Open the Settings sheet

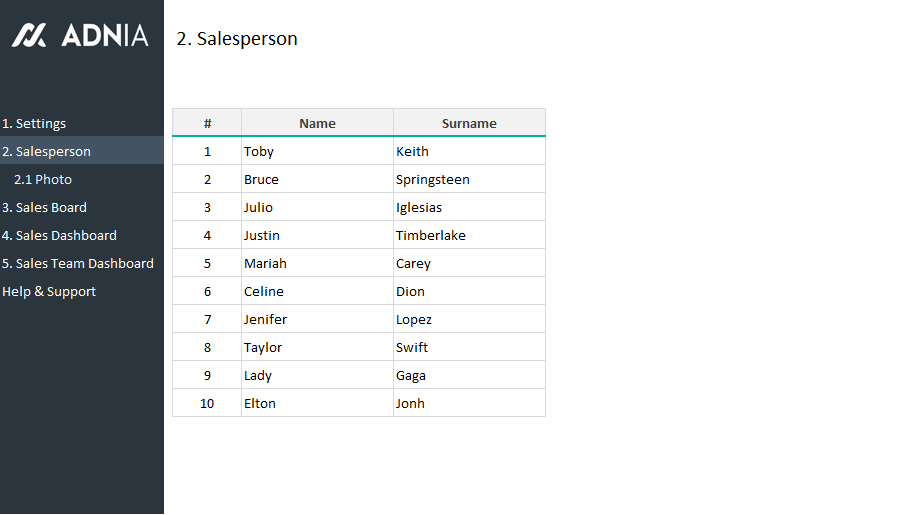point(34,124)
